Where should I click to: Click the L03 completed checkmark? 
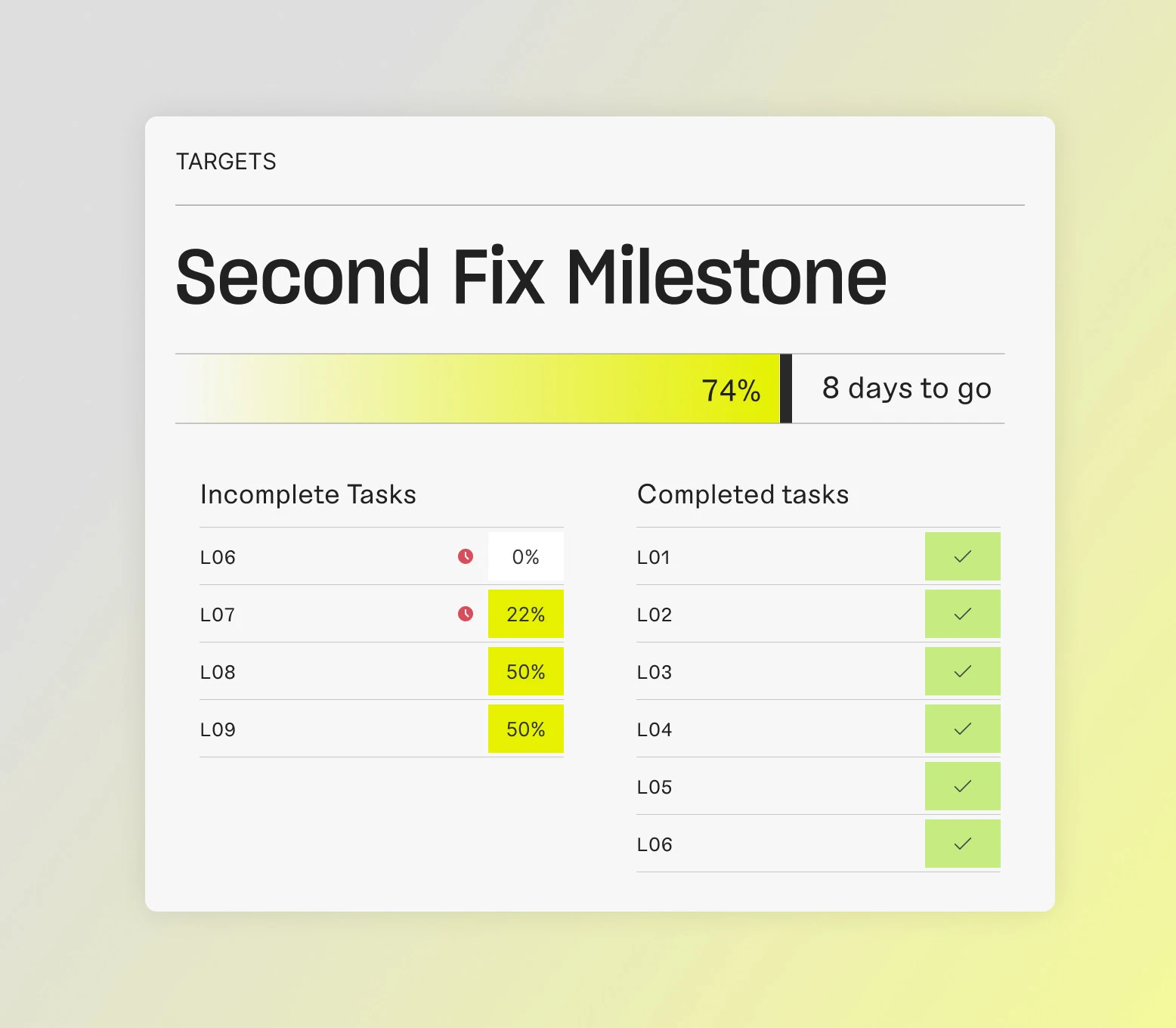962,671
